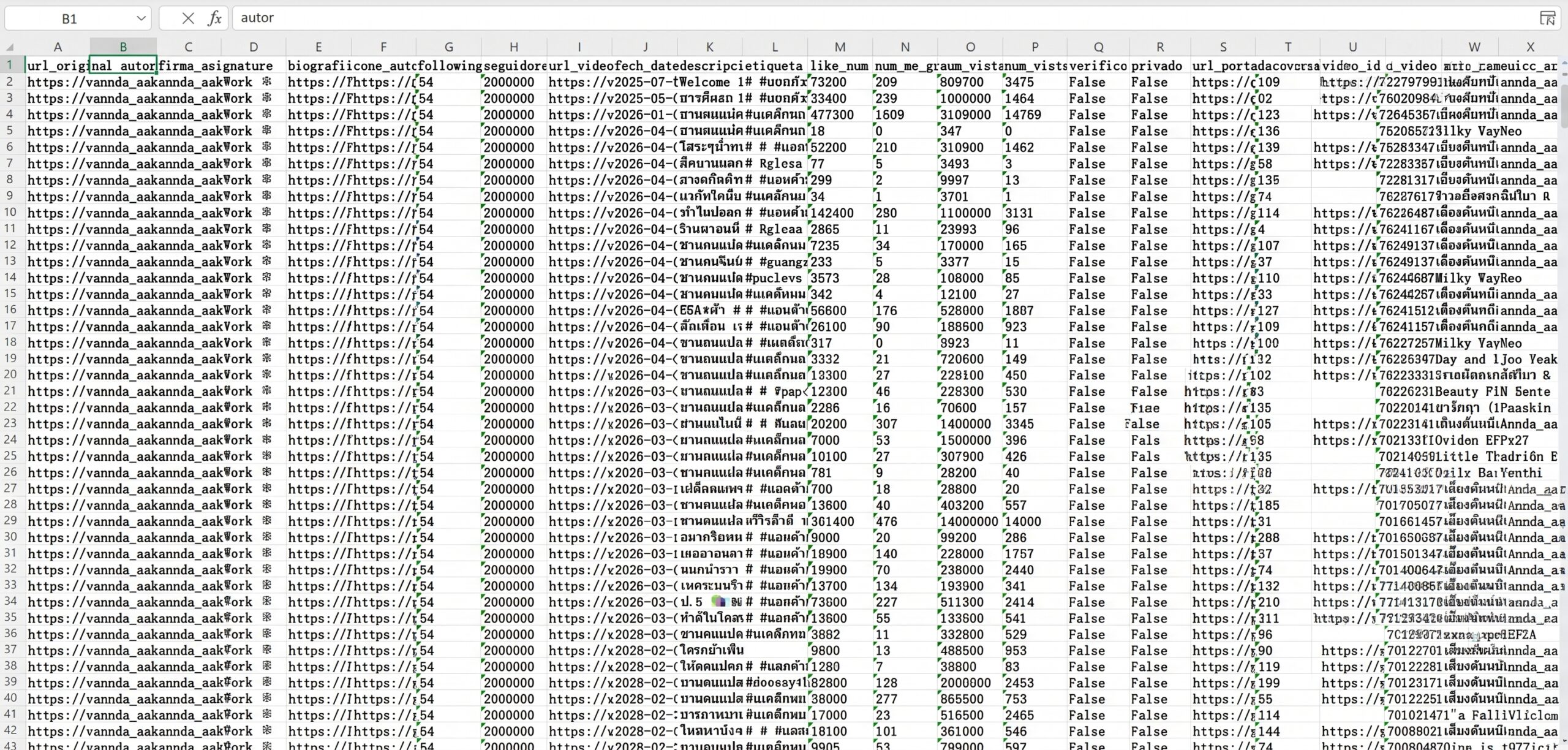This screenshot has height=750, width=1568.
Task: Click the cancel X icon beside the formula bar
Action: coord(188,18)
